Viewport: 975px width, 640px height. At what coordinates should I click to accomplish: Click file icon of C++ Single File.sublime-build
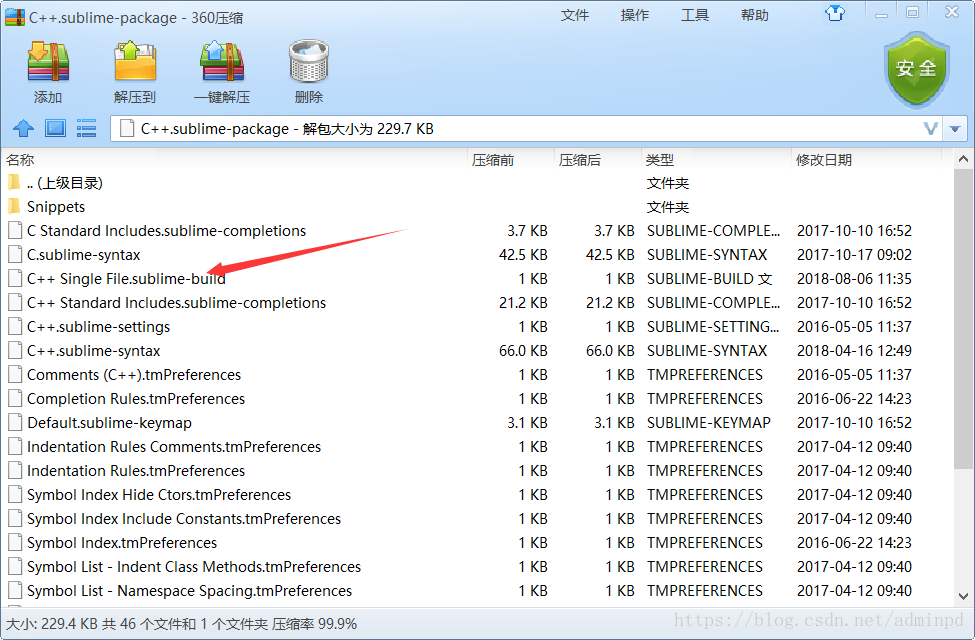(15, 279)
